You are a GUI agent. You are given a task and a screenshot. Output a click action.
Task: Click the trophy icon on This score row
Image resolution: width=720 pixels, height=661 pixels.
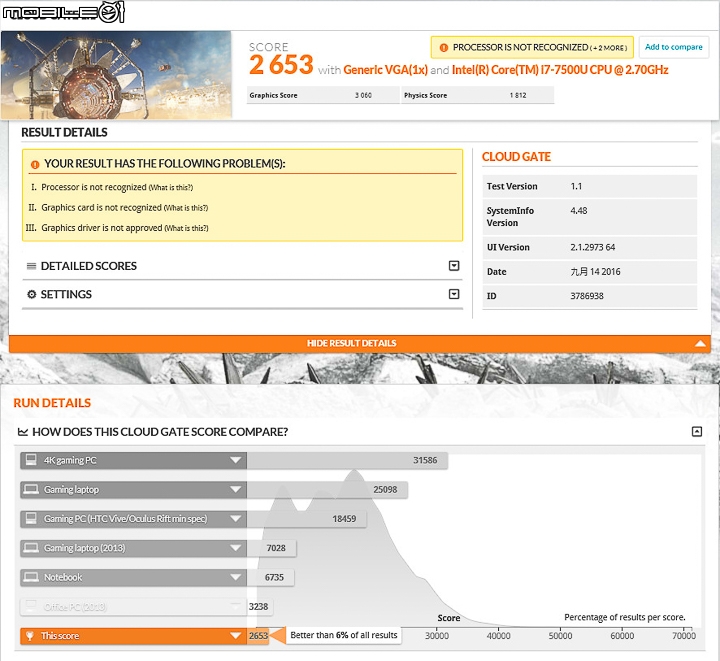[x=30, y=636]
